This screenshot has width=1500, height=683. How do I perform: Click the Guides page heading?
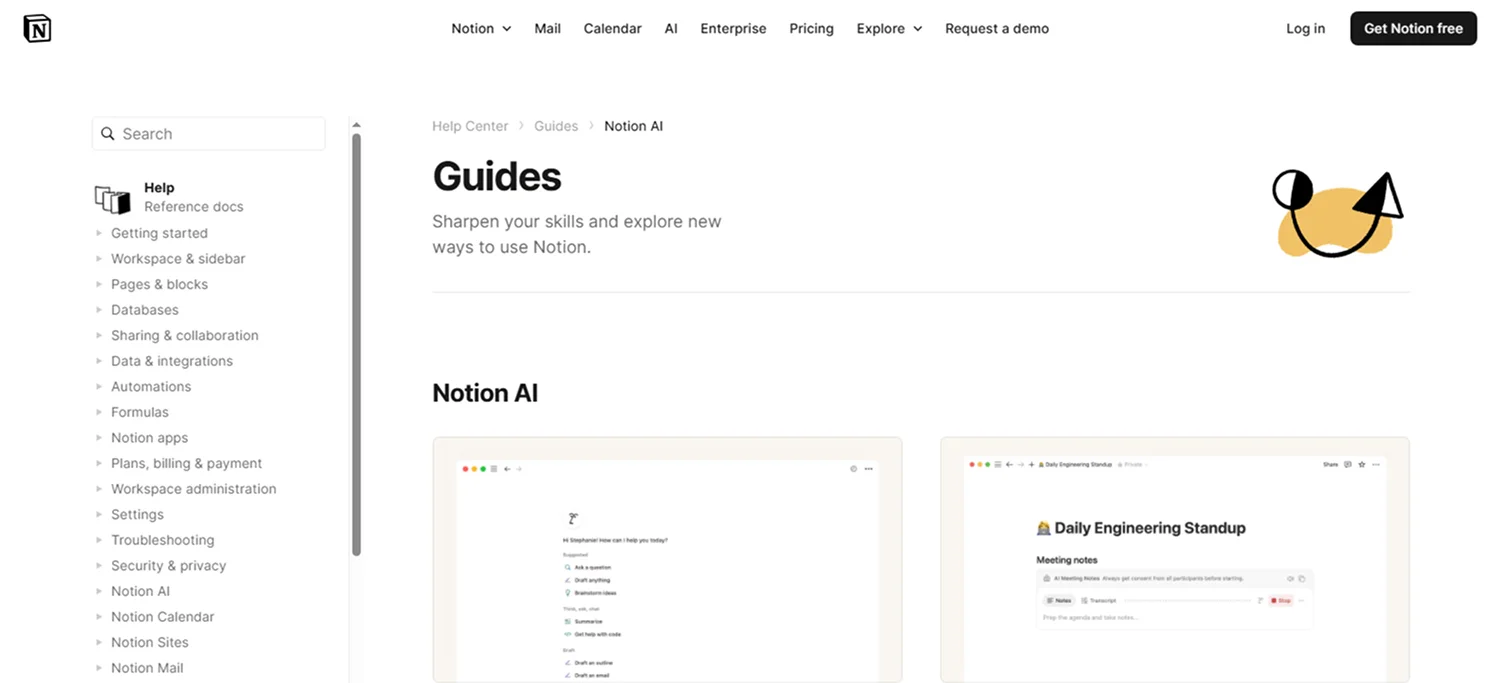coord(497,177)
